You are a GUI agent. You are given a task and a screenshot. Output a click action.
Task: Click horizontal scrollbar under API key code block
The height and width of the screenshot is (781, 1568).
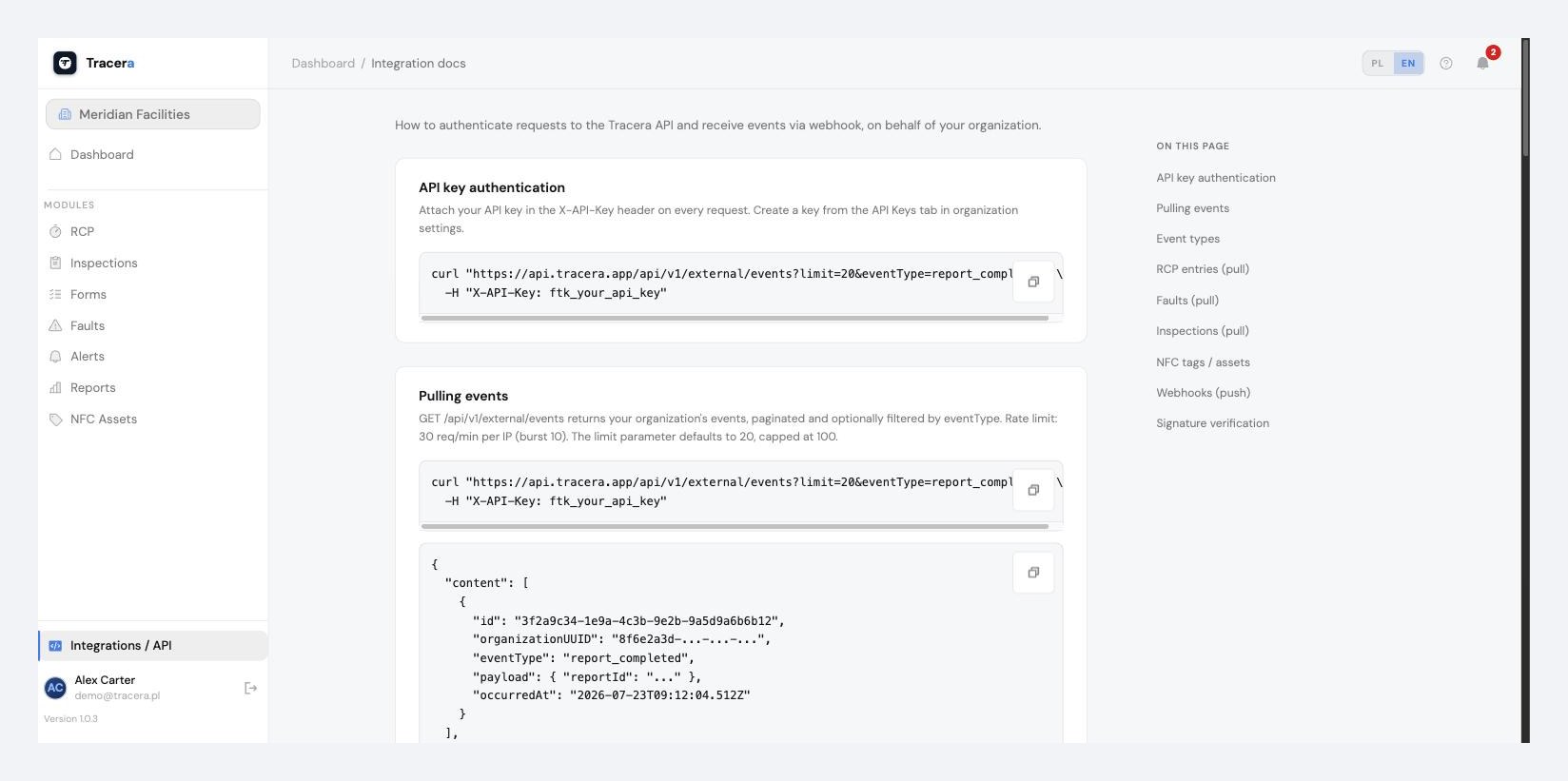[735, 319]
